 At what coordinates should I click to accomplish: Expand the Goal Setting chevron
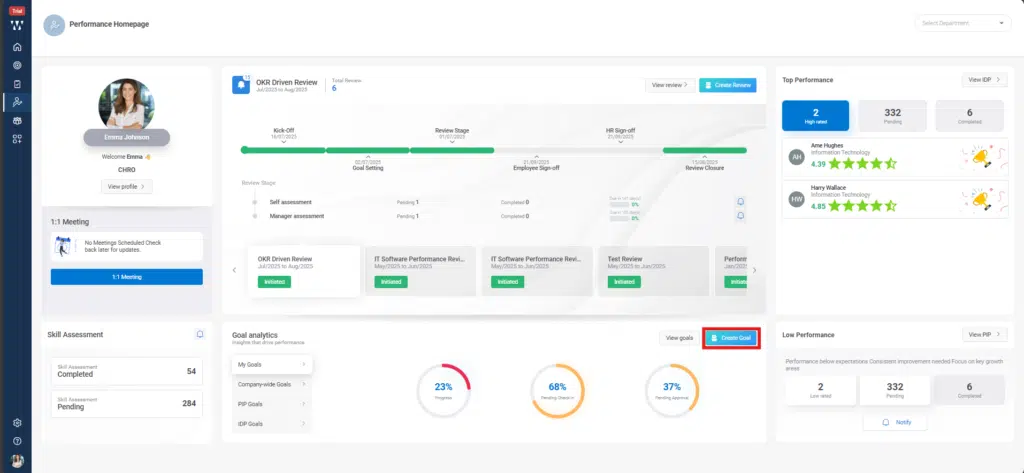coord(368,157)
